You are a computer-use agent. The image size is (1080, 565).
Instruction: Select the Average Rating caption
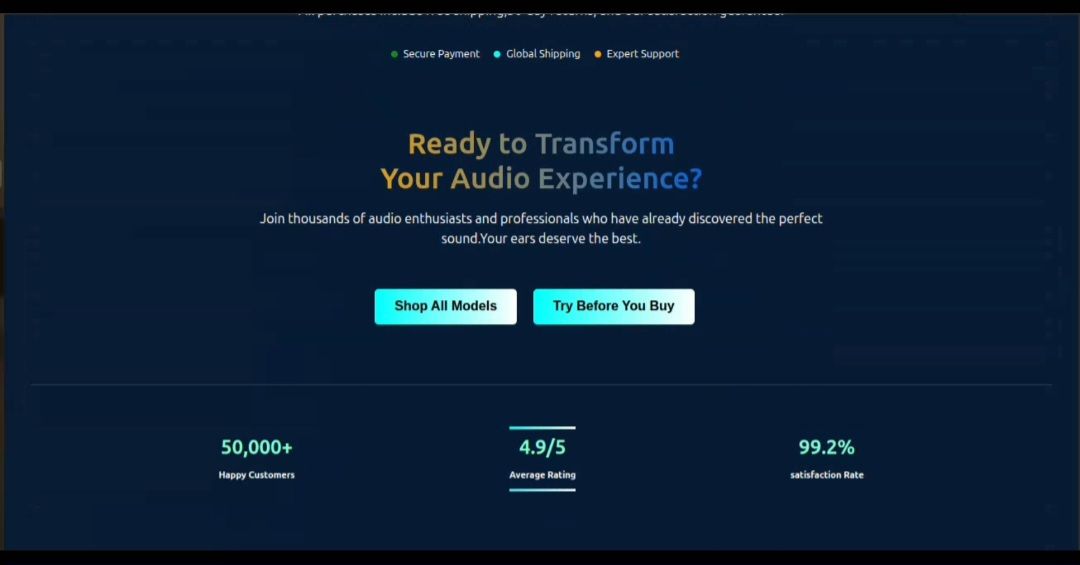(x=542, y=475)
